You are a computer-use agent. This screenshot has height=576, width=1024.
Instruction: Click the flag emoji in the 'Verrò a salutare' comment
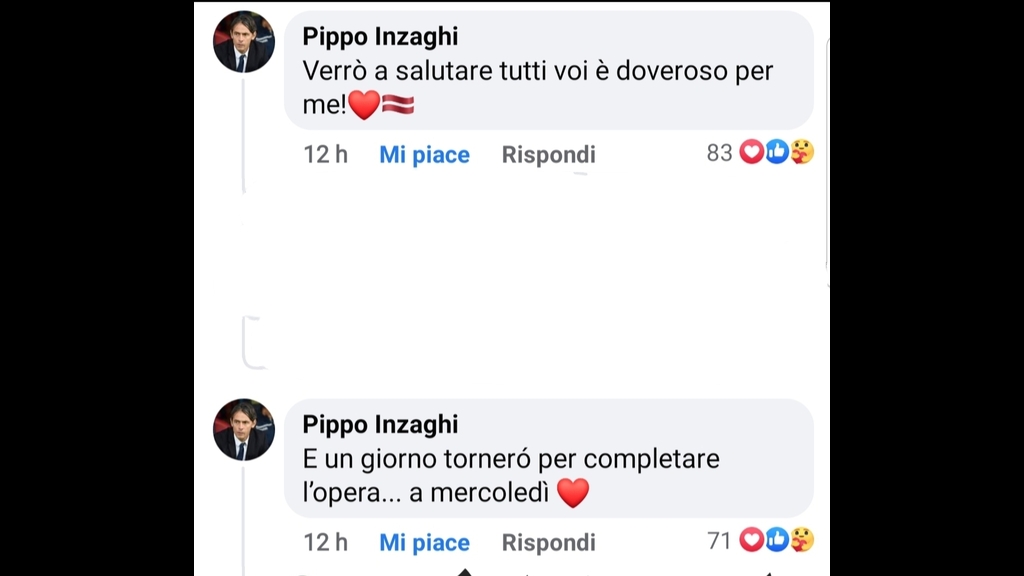coord(398,104)
